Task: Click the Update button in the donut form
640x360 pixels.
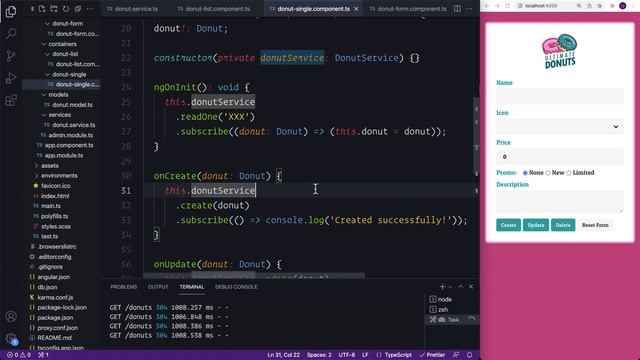Action: pos(536,225)
